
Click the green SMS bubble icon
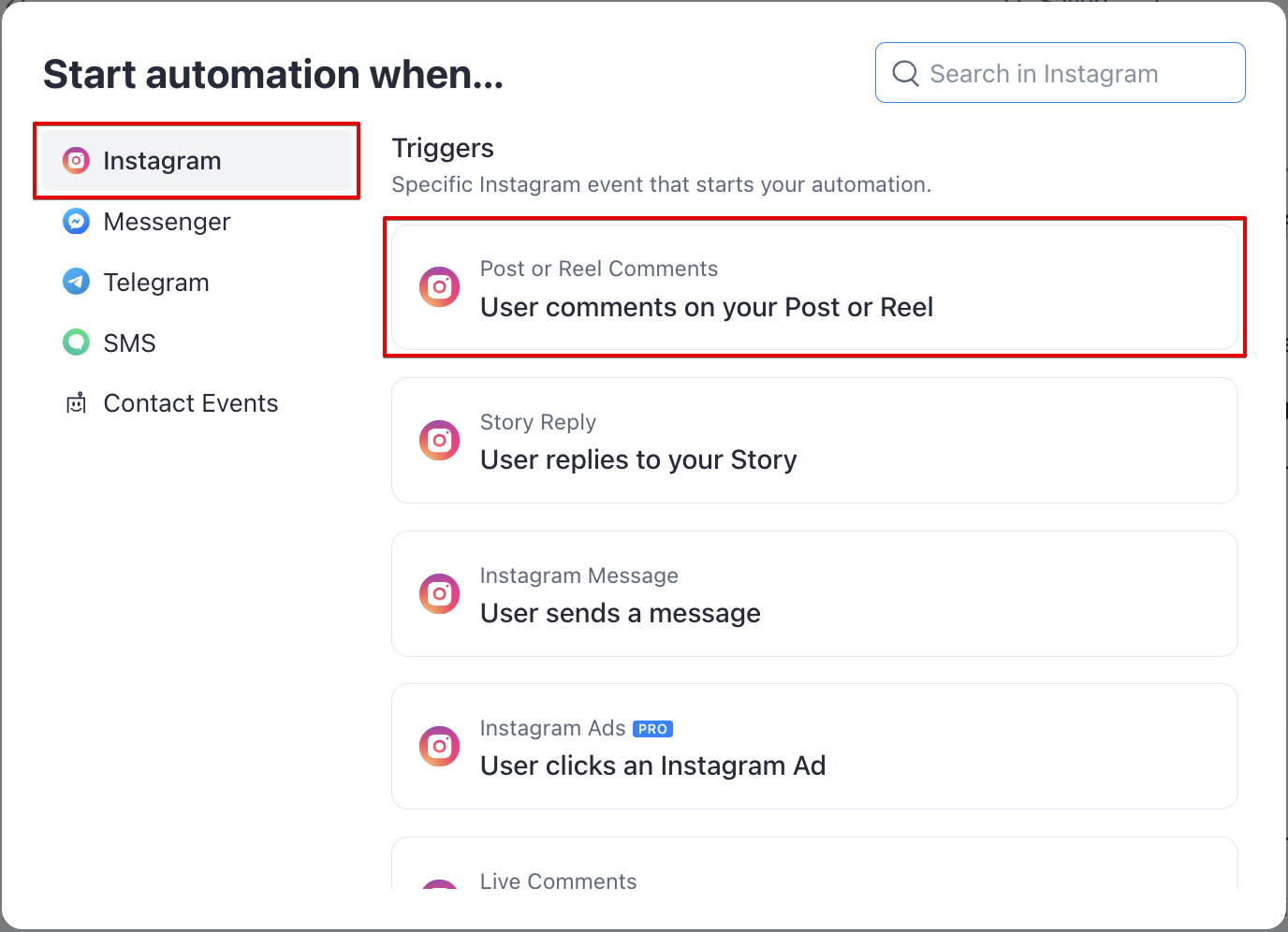[x=76, y=342]
